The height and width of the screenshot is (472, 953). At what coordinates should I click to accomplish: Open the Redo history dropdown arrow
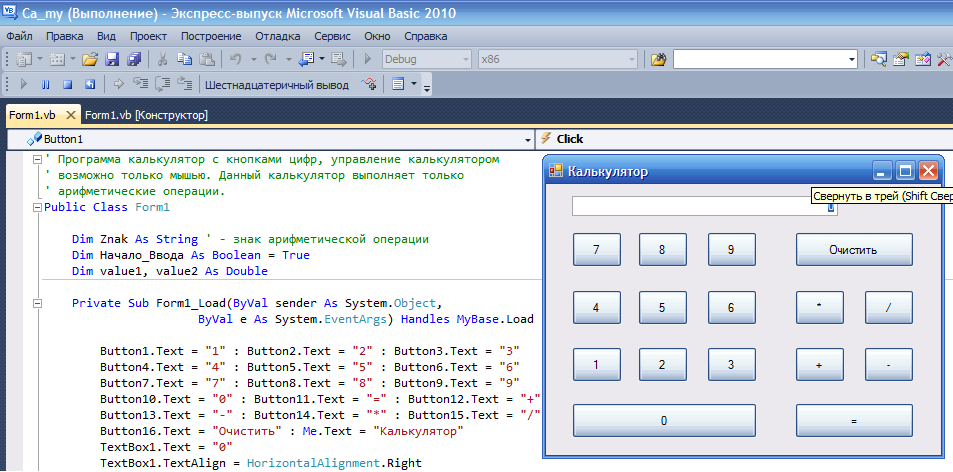click(x=288, y=60)
